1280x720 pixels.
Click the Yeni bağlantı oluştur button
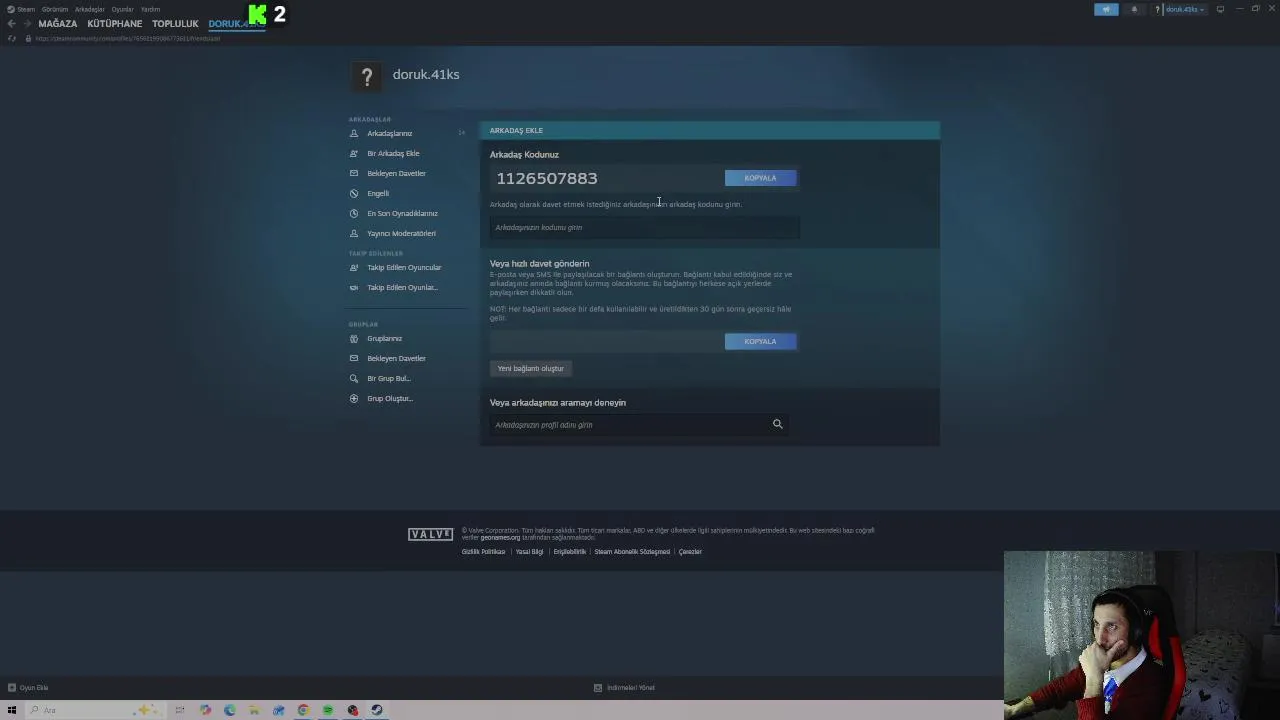[531, 368]
